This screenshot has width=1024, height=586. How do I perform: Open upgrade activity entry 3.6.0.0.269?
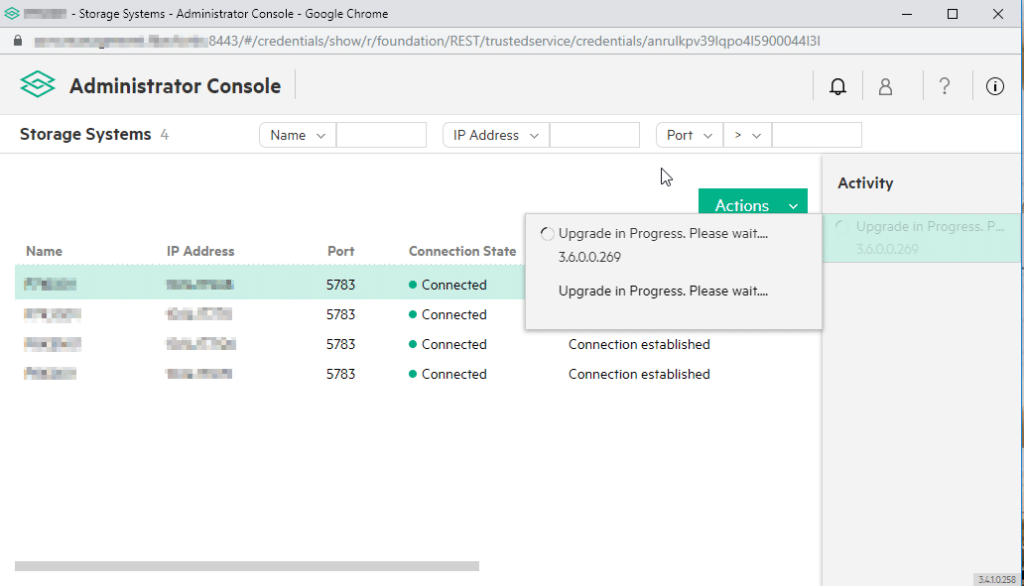(x=921, y=238)
